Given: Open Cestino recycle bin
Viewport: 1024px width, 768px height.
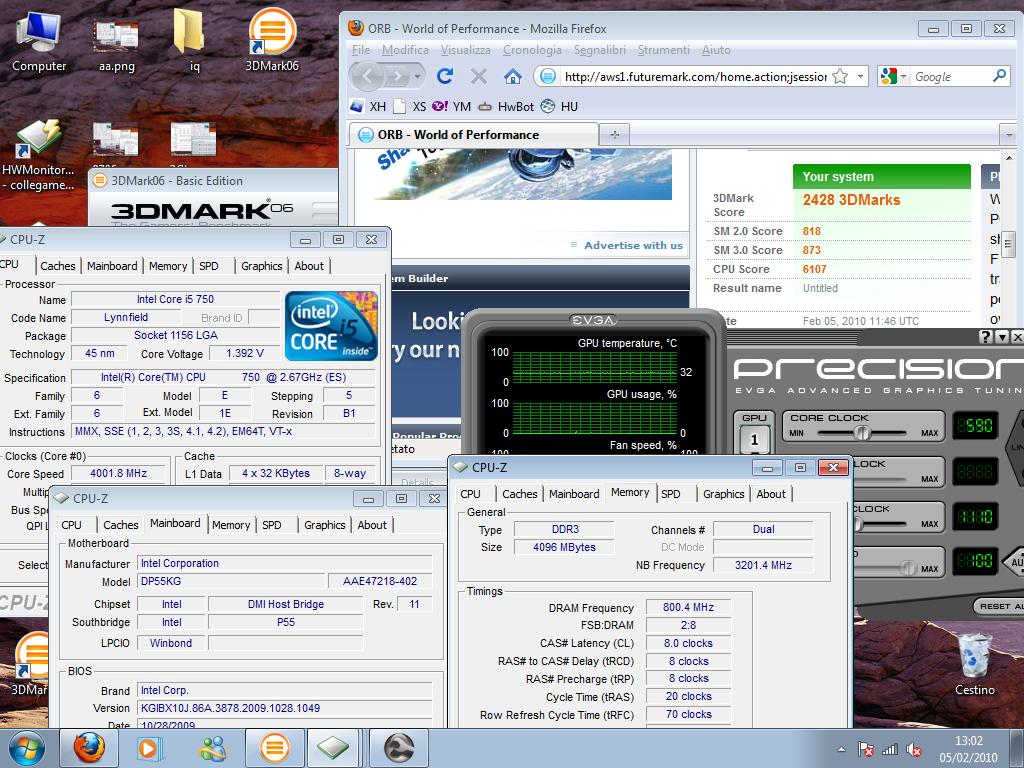Looking at the screenshot, I should pos(974,663).
